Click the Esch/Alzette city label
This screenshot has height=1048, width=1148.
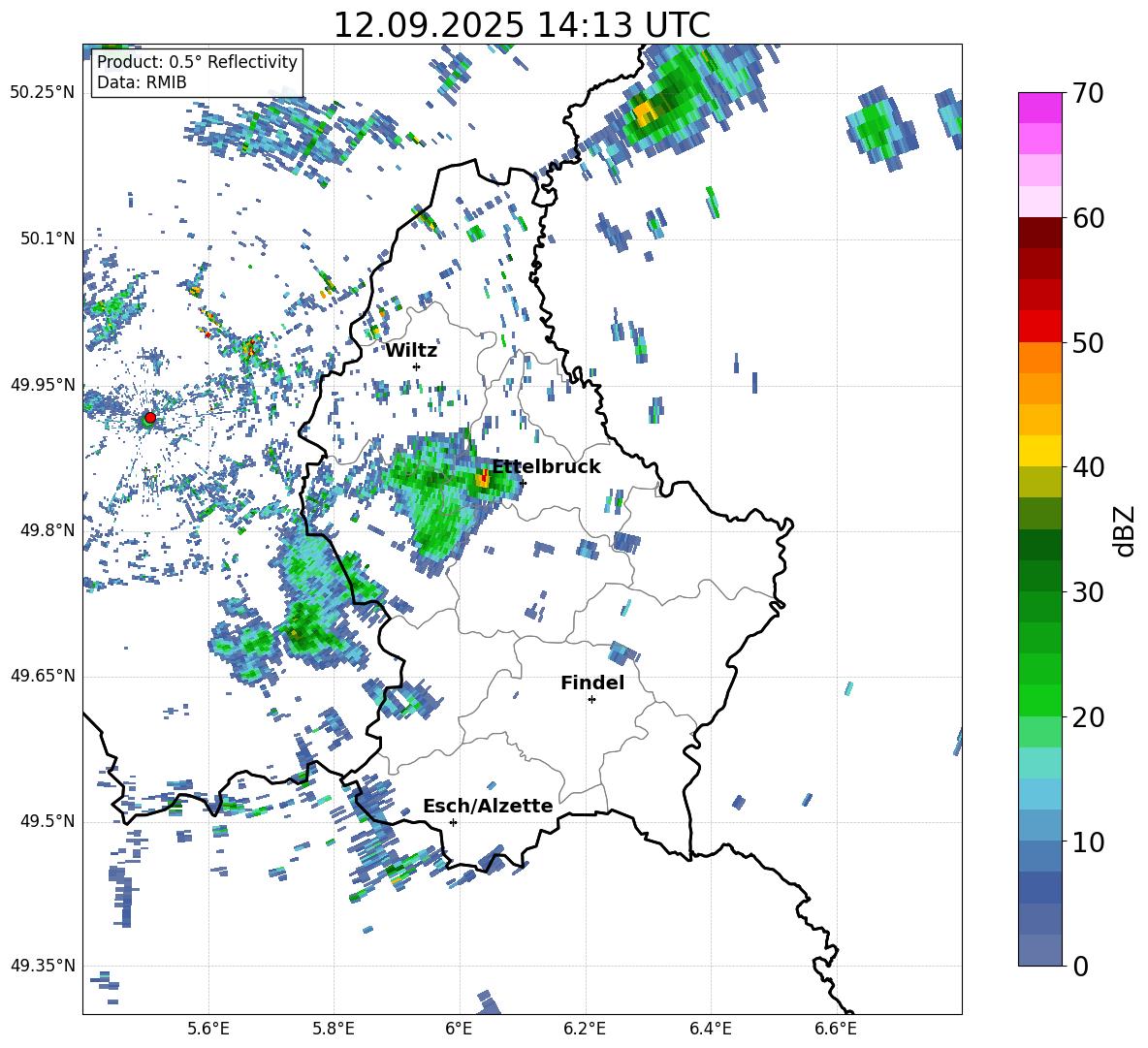tap(488, 806)
